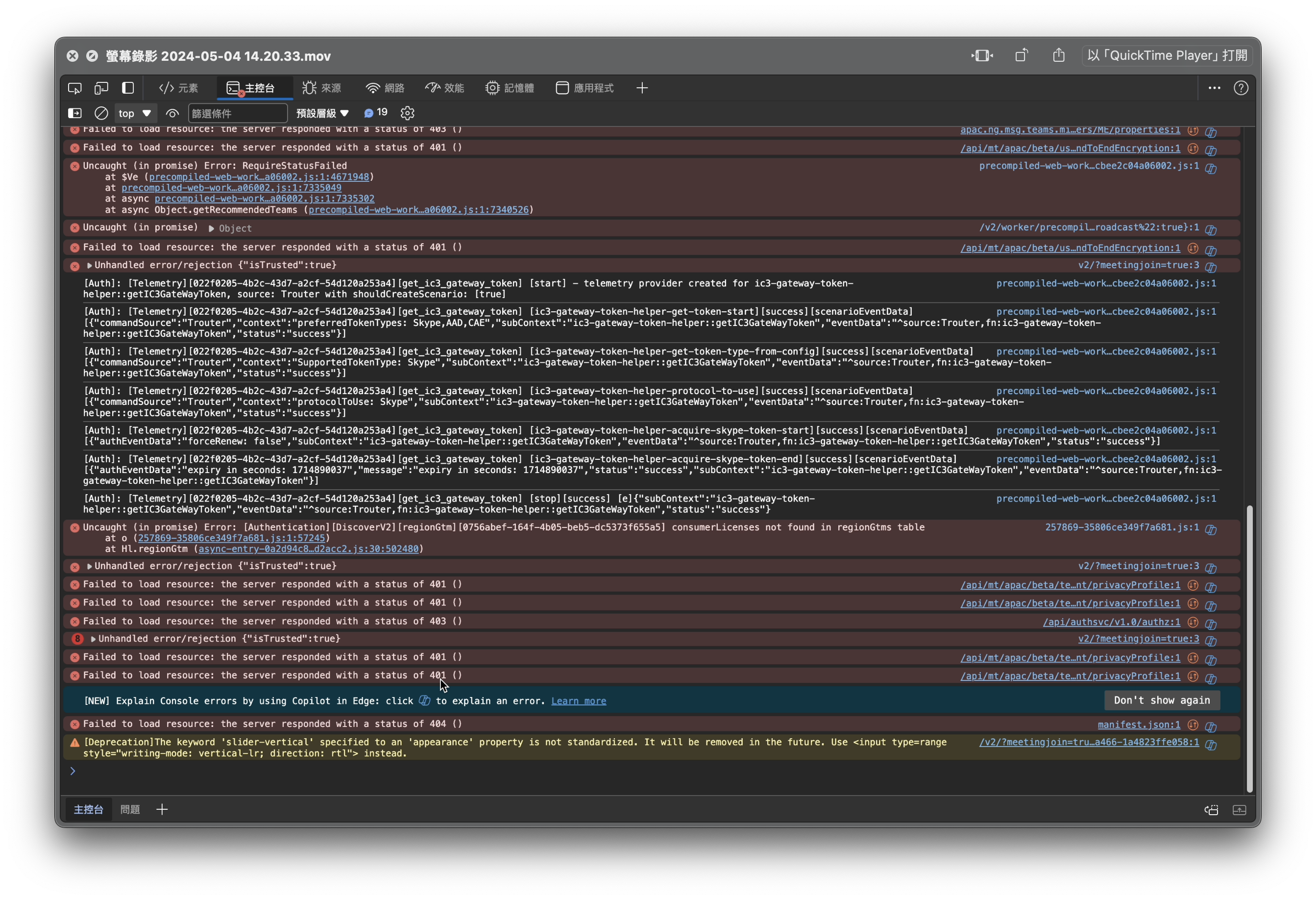Viewport: 1316px width, 900px height.
Task: Expand the Object in the uncaught promise error
Action: click(x=211, y=229)
